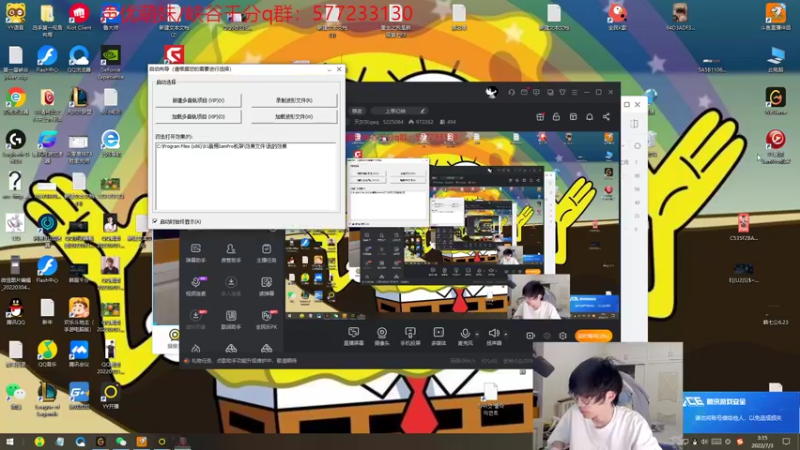This screenshot has height=450, width=800.
Task: Open the Riot Client desktop shortcut
Action: 79,17
